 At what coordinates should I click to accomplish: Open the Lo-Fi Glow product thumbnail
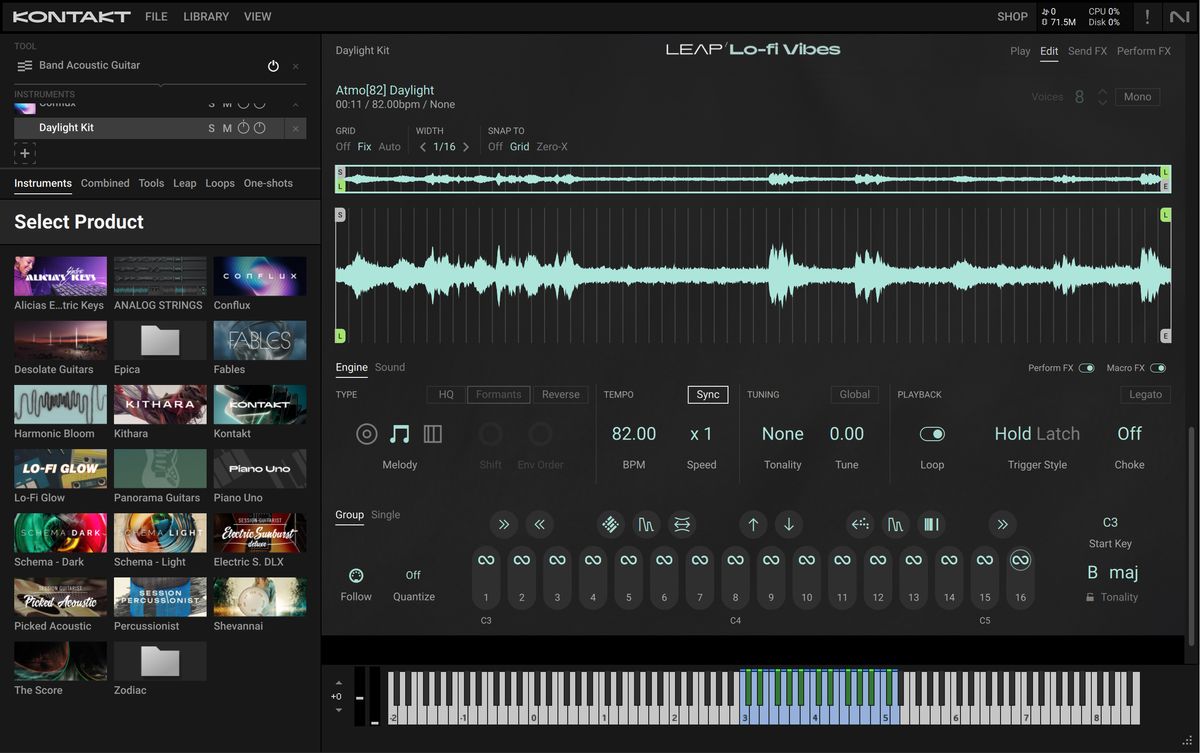click(x=59, y=468)
